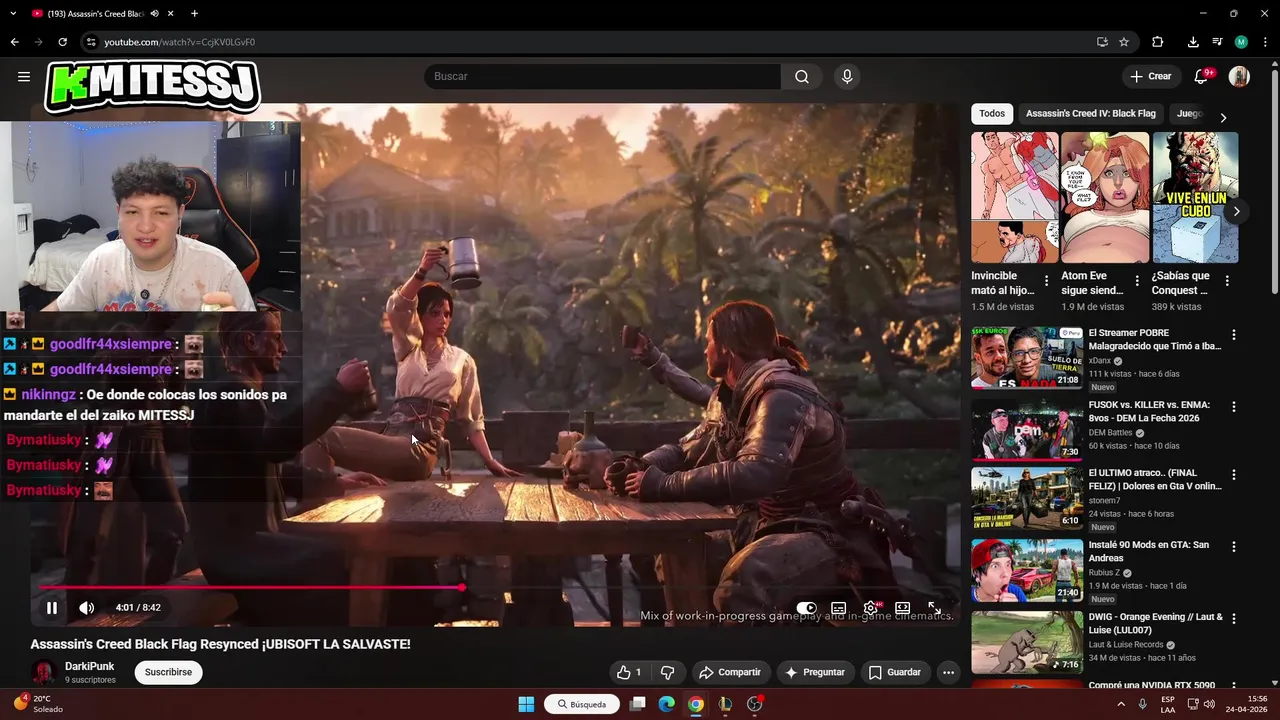Like the video
This screenshot has width=1280, height=720.
click(629, 672)
